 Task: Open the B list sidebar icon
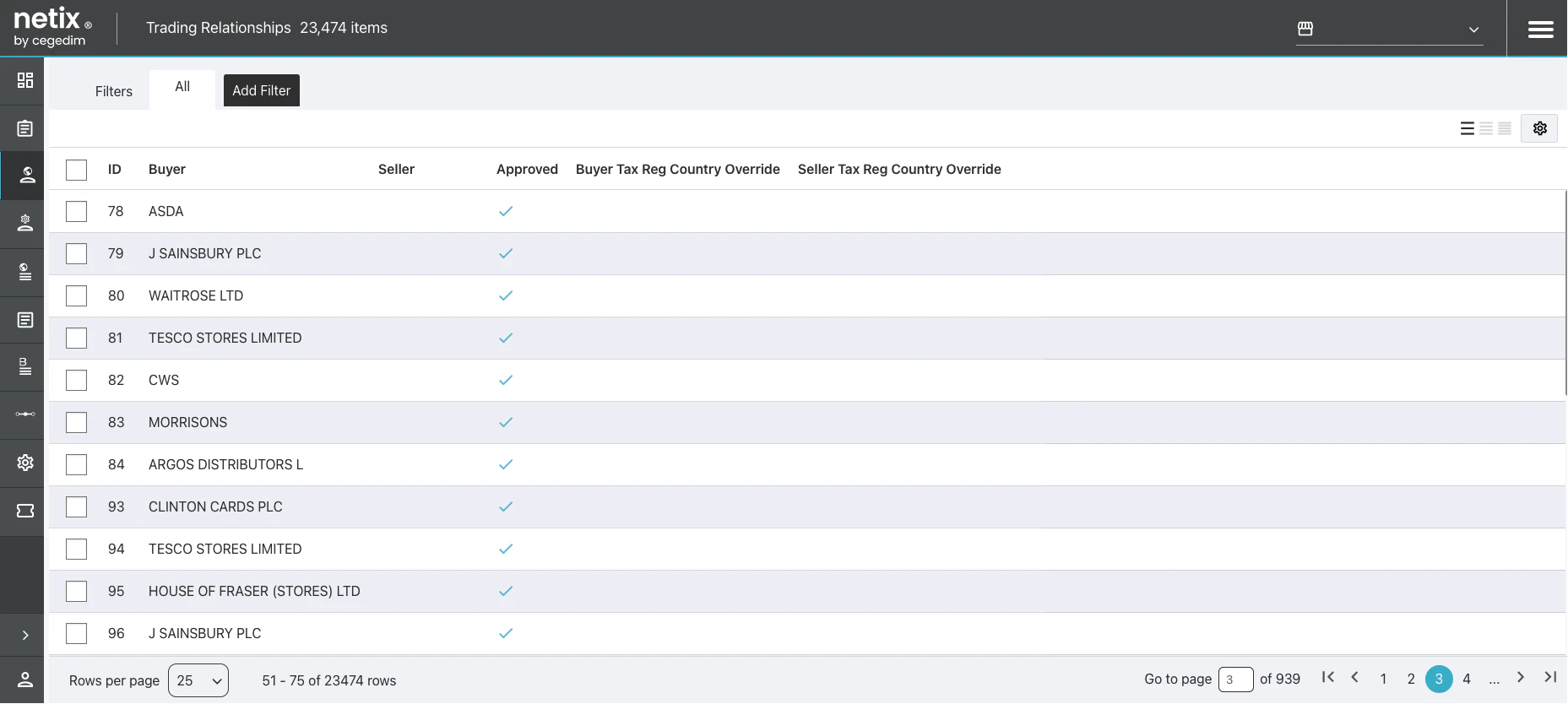[x=25, y=366]
